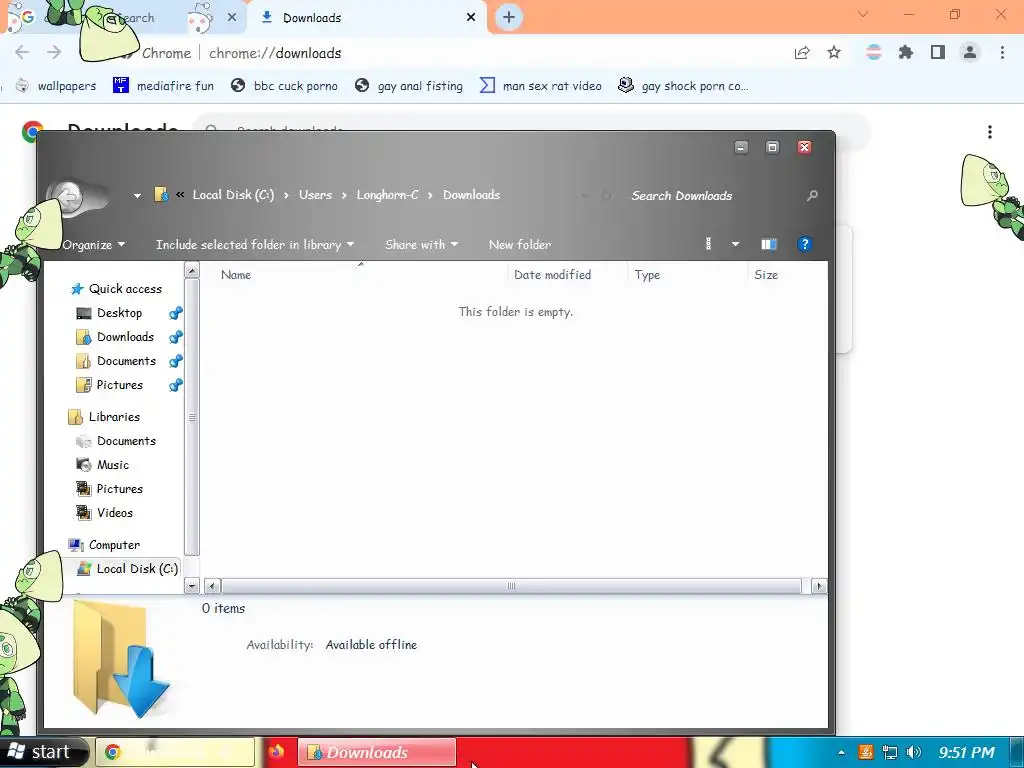Click the Local Disk (C:) breadcrumb
1024x768 pixels.
233,195
